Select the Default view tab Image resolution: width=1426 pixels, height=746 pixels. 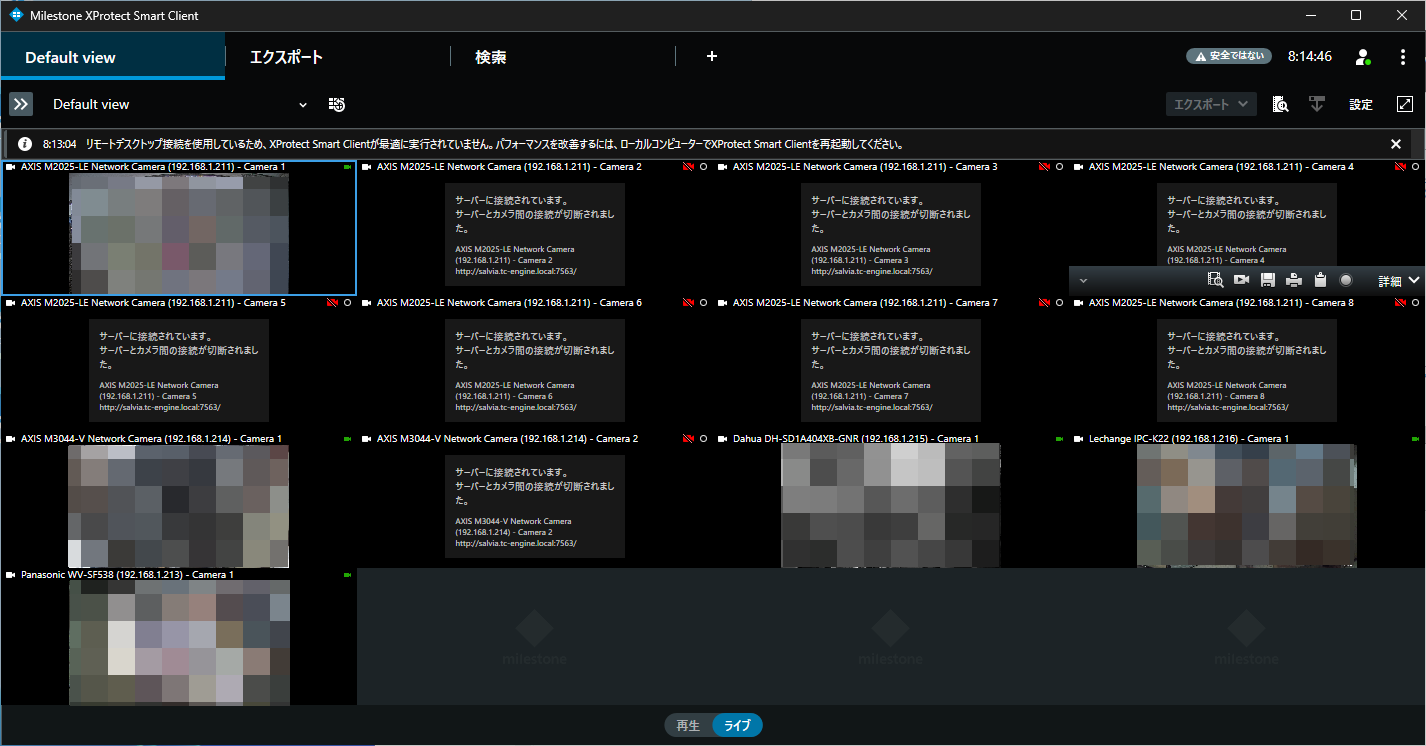112,57
